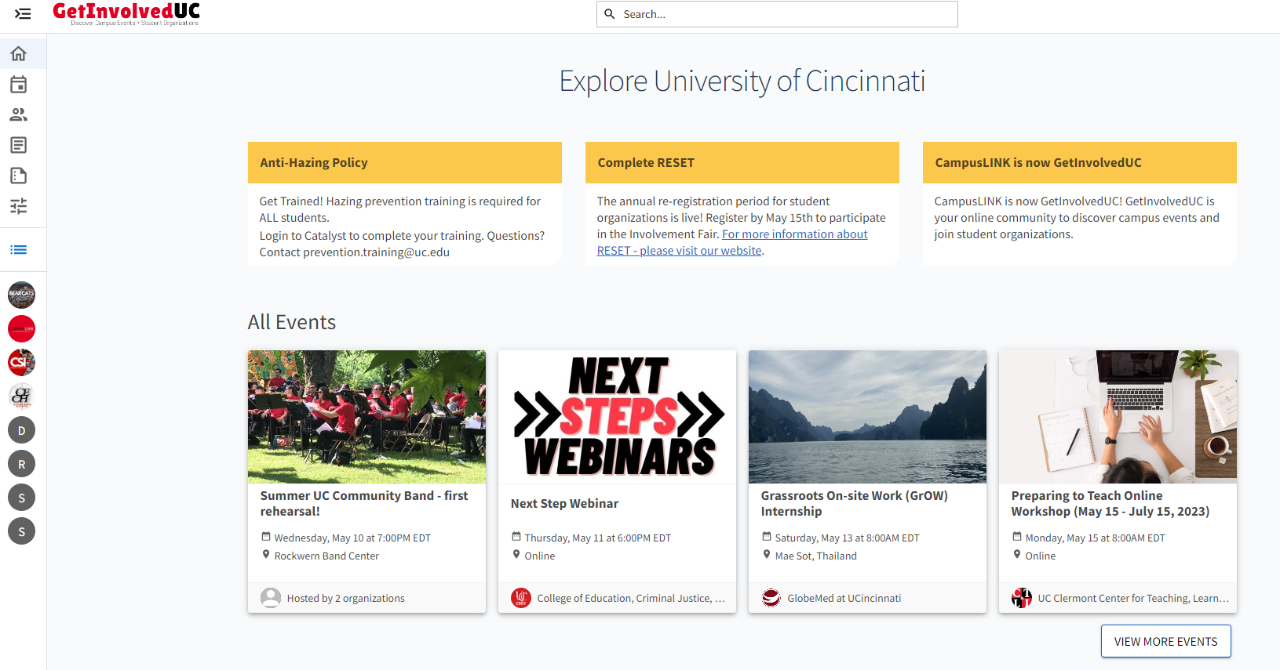
Task: Open the Events calendar sidebar icon
Action: click(18, 85)
